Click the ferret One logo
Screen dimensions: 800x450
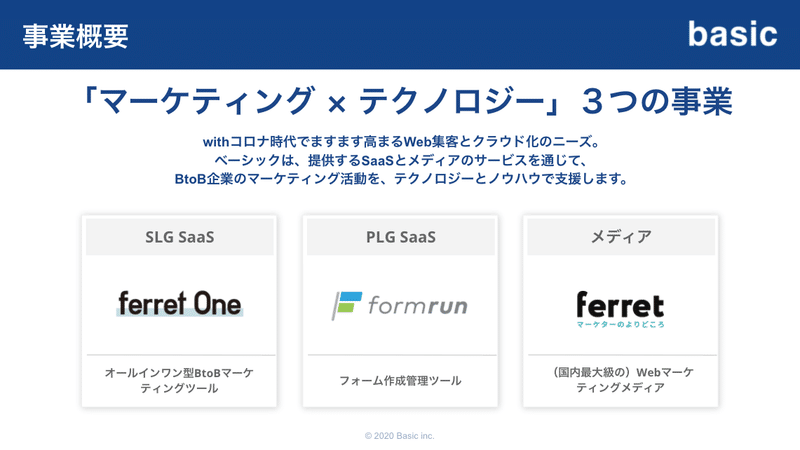pyautogui.click(x=180, y=304)
